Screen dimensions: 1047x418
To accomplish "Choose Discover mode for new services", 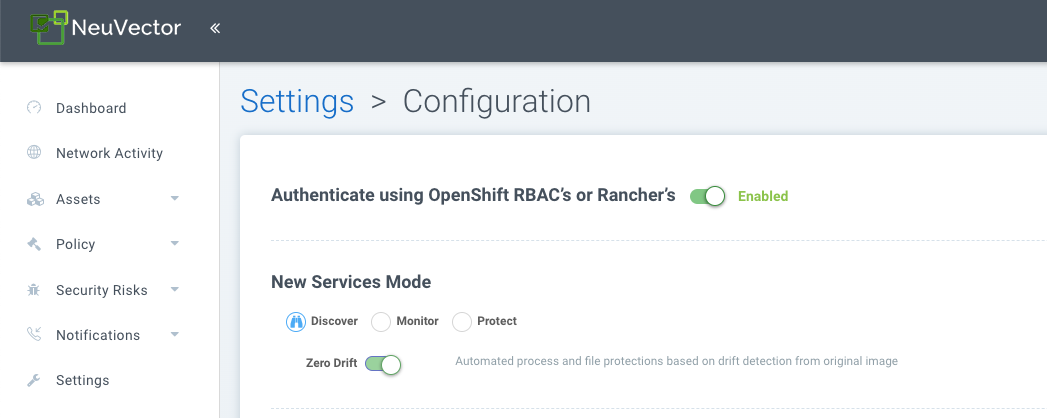I will 296,321.
